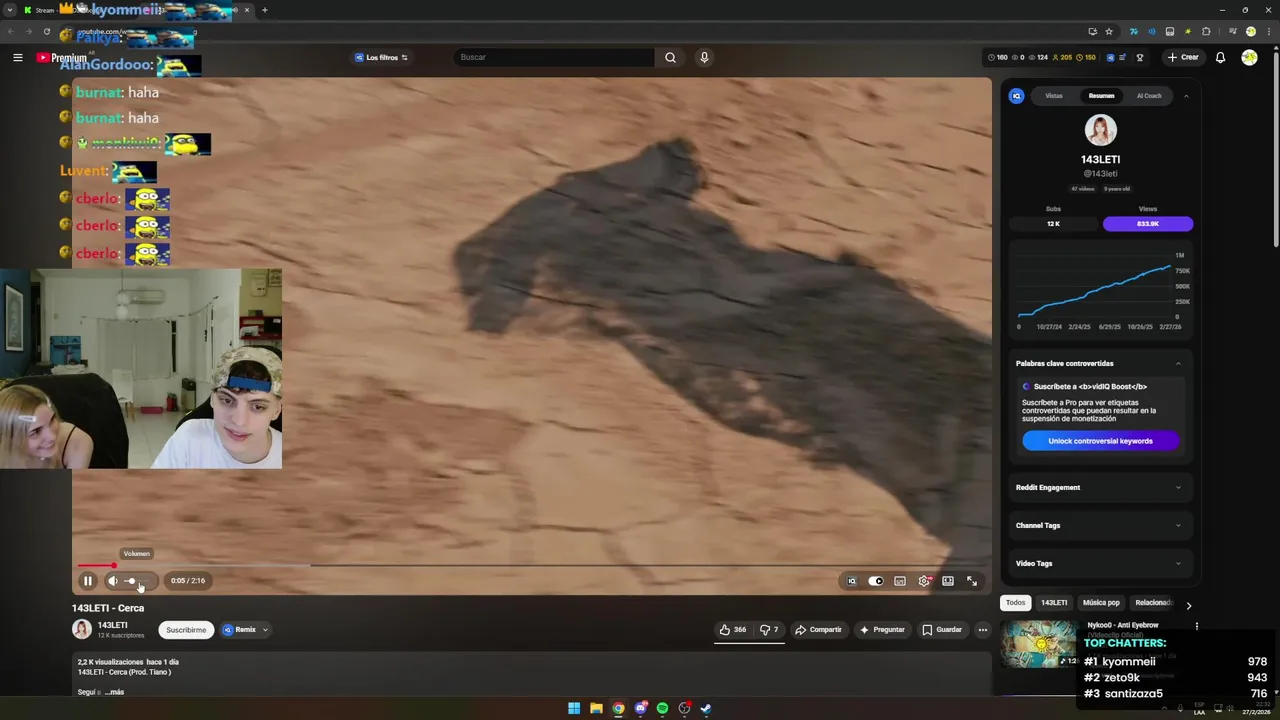Open Nykoo0 Anti Eyebrow video thumbnail
This screenshot has width=1280, height=720.
tap(1040, 644)
